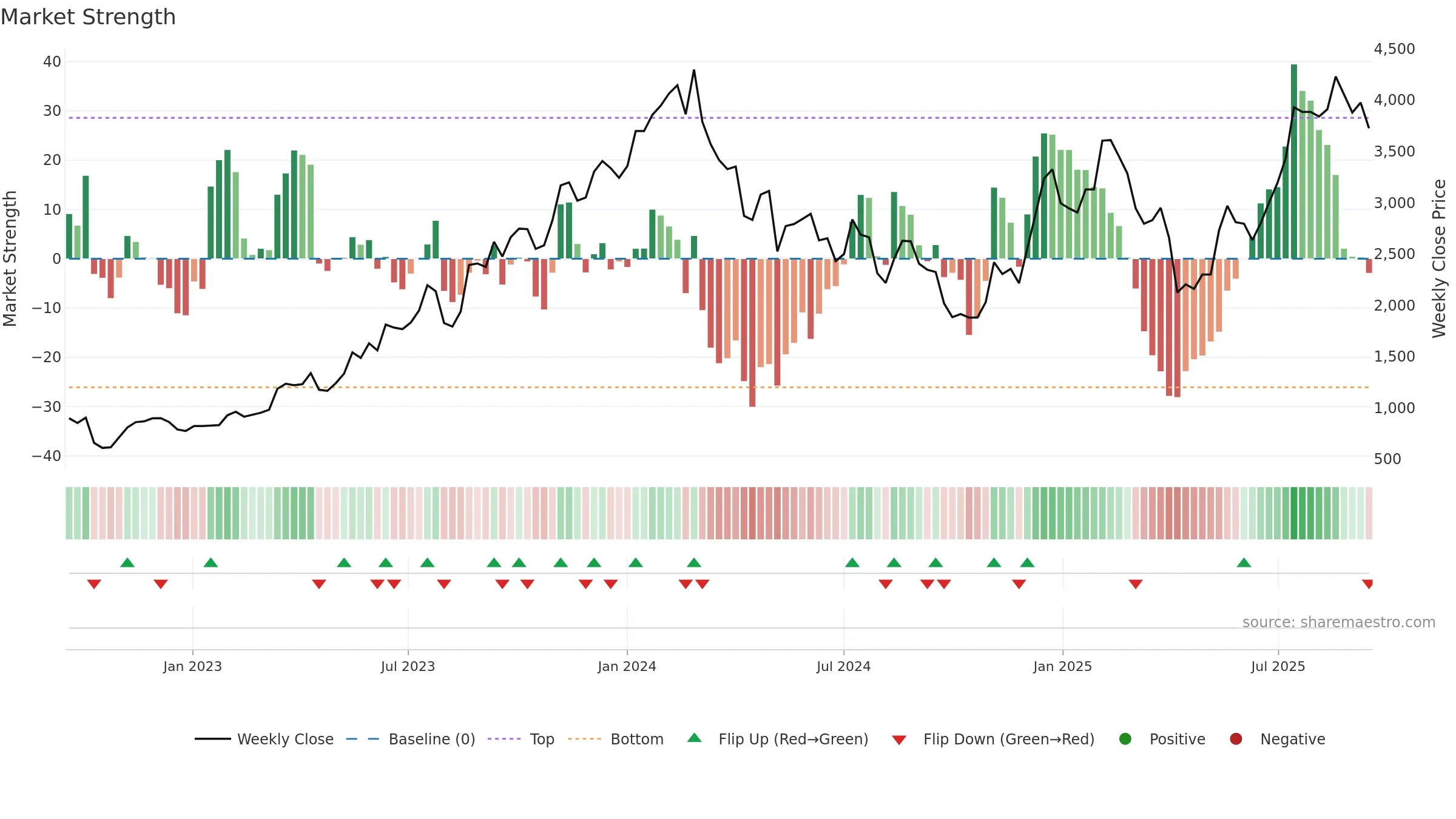Image resolution: width=1456 pixels, height=819 pixels.
Task: Toggle the Negative legend entry
Action: click(1277, 739)
